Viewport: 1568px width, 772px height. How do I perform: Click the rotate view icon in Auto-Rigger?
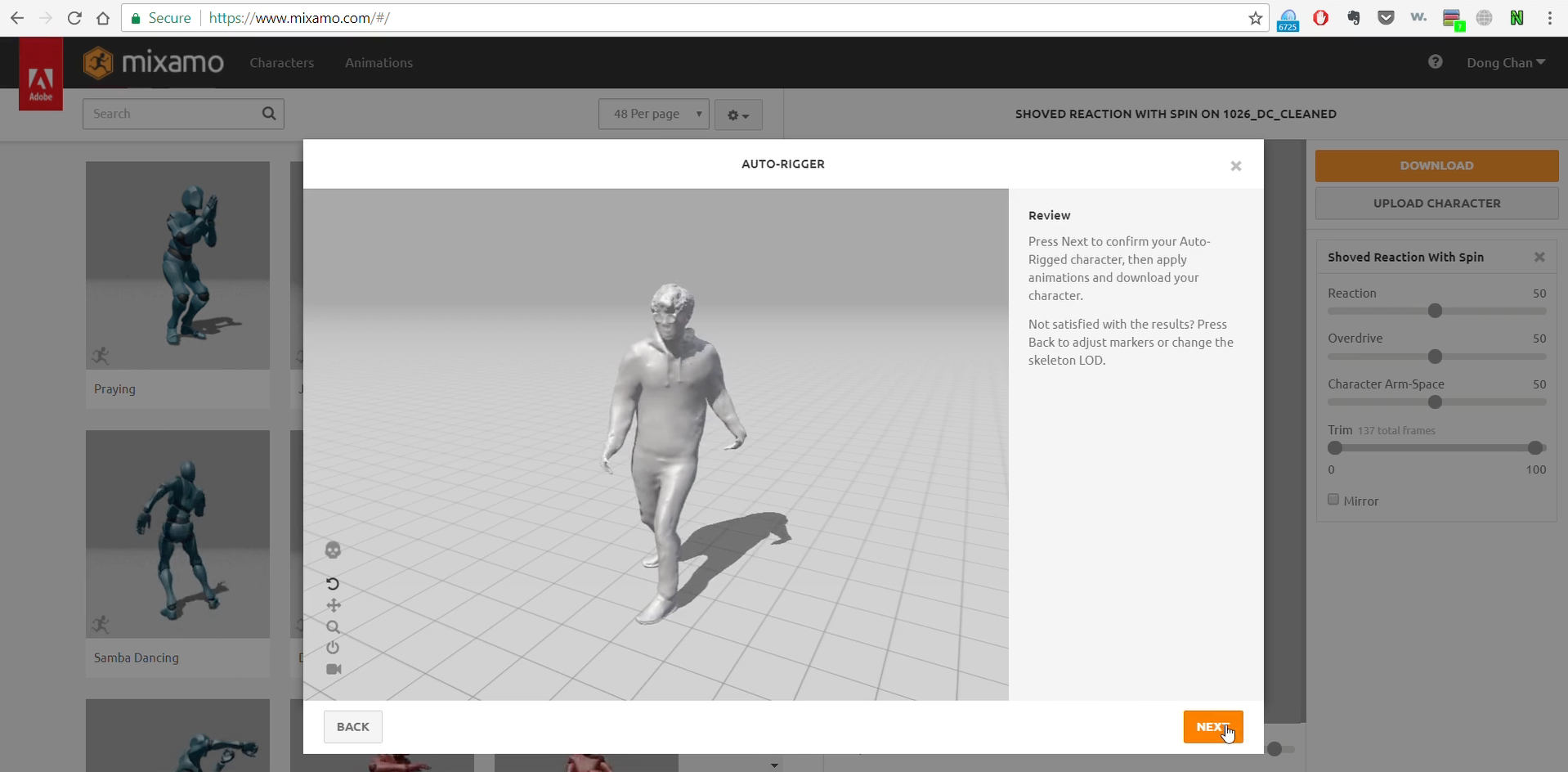coord(333,584)
